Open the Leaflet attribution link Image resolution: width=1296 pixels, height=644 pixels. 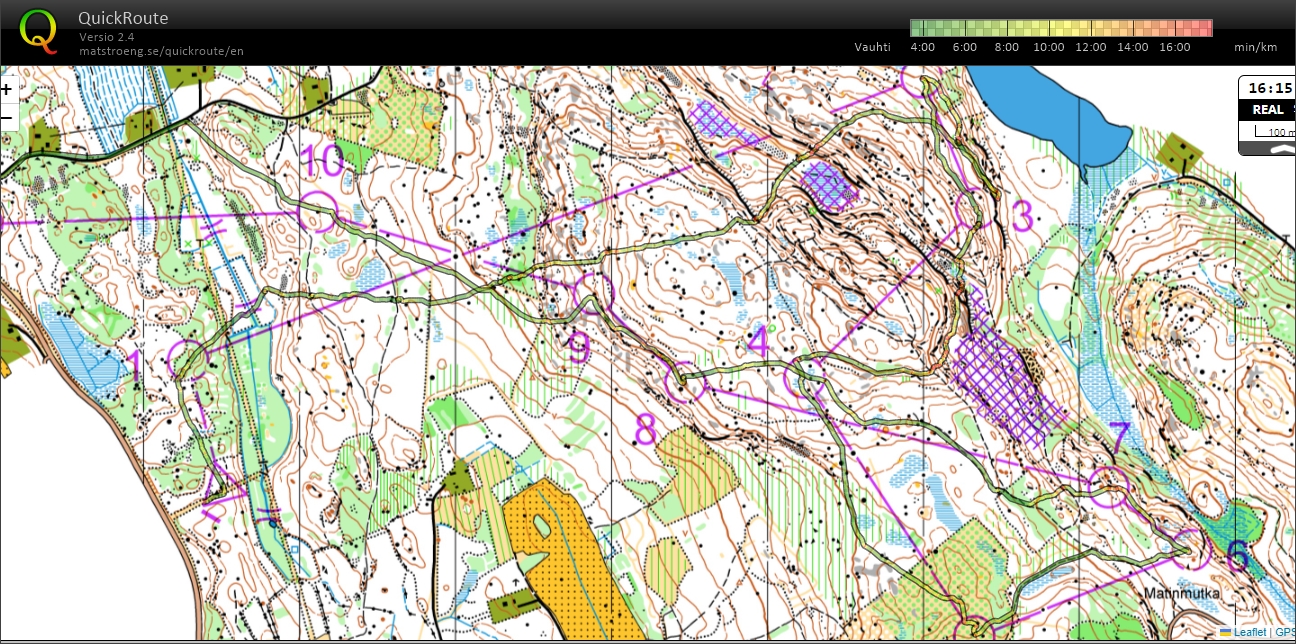pos(1249,632)
